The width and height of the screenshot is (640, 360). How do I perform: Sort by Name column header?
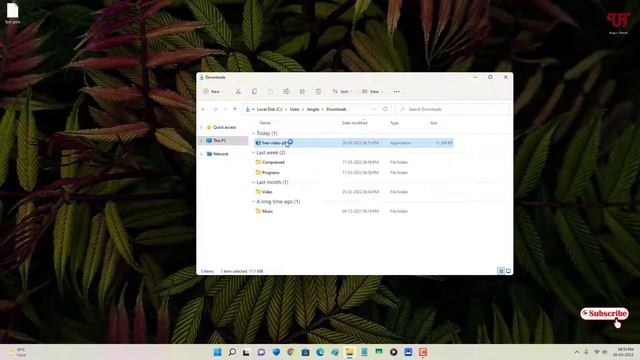[x=265, y=123]
